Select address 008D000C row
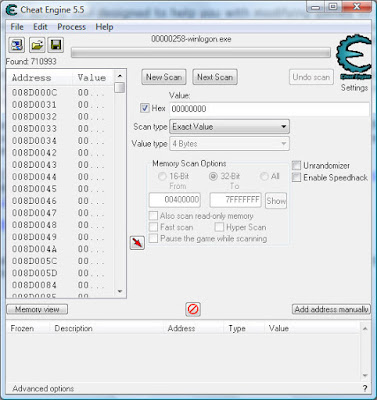This screenshot has width=377, height=400. 60,92
